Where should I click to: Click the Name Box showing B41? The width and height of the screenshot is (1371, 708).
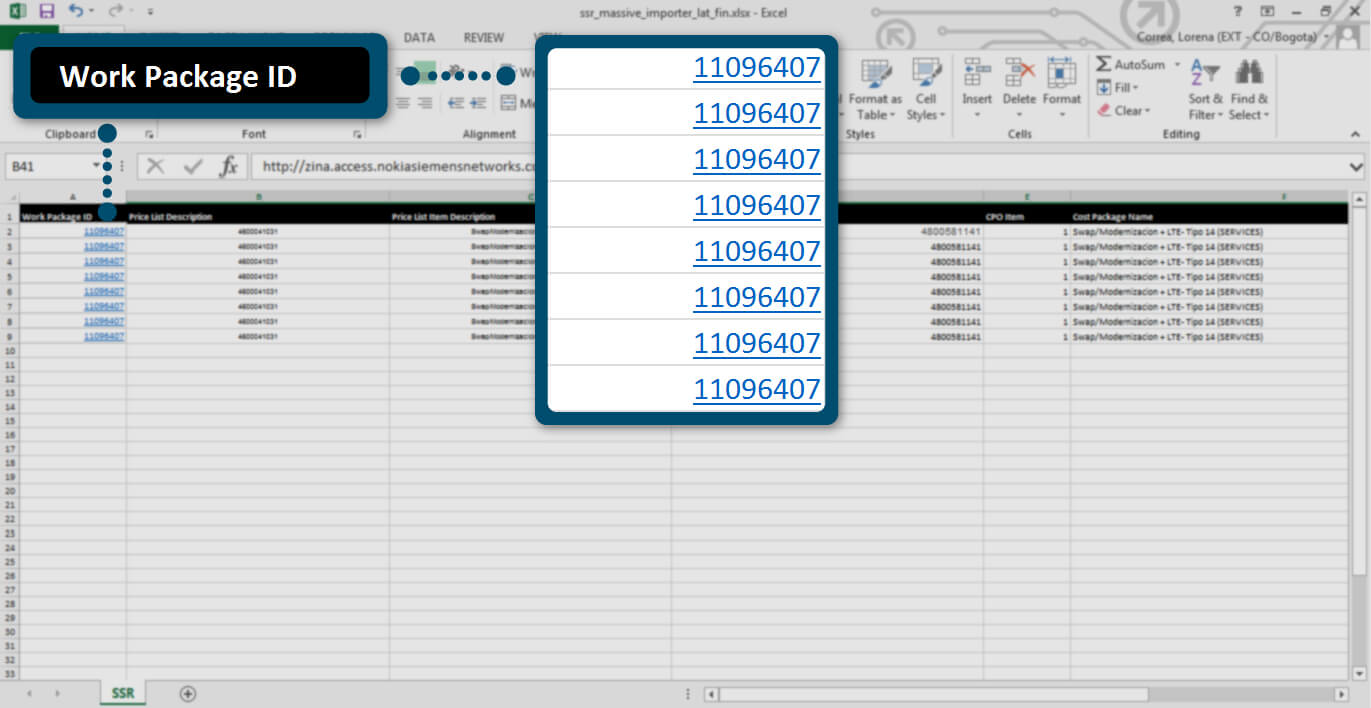[x=50, y=166]
